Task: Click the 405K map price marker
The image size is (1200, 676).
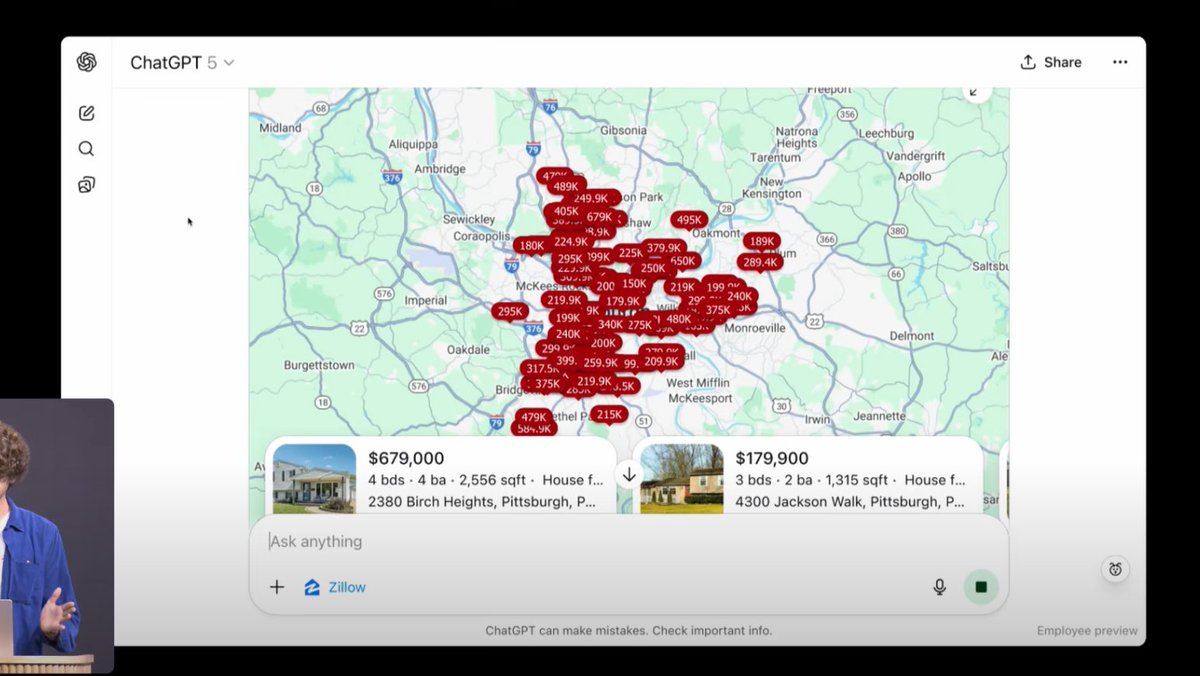Action: 566,211
